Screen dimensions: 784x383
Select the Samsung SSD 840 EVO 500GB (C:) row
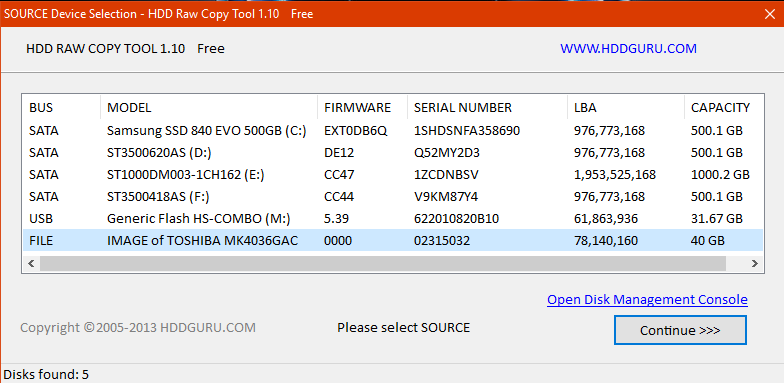click(x=393, y=130)
